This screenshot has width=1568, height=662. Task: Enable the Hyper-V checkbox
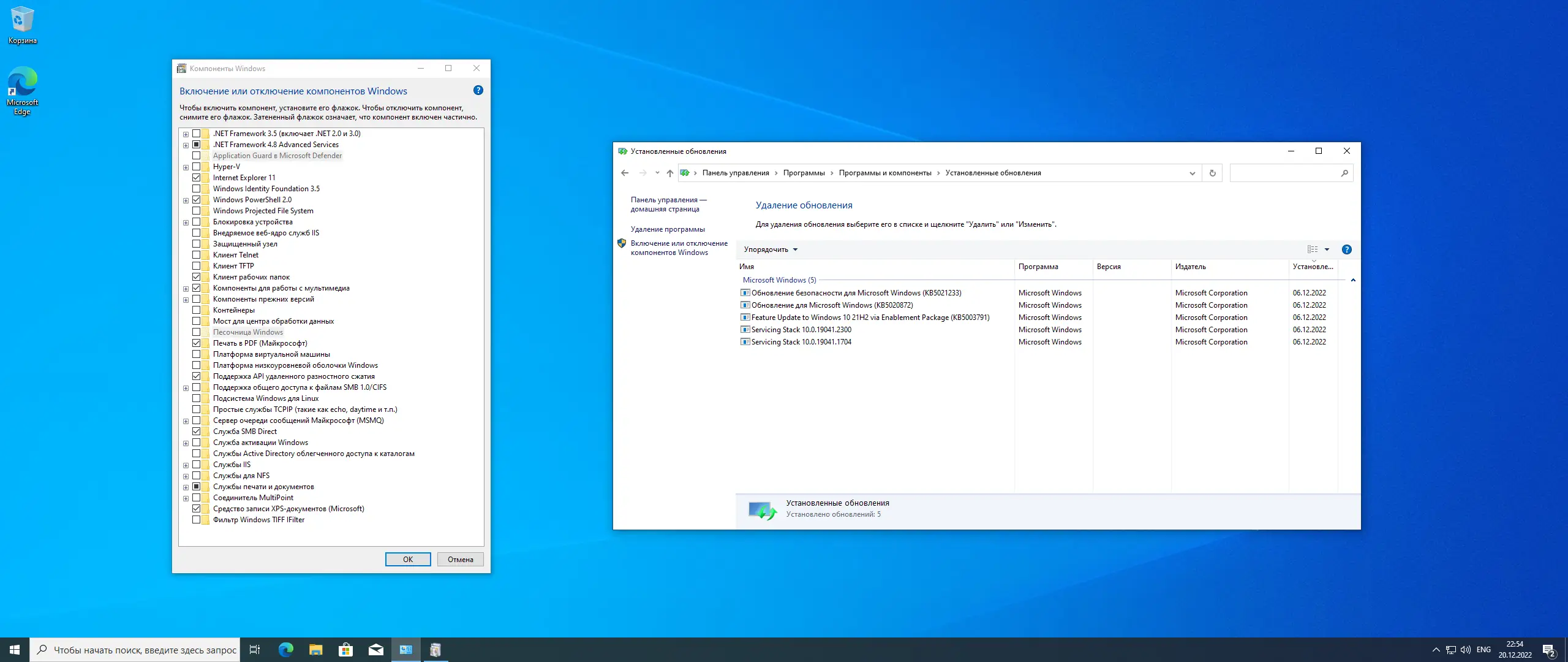point(197,167)
